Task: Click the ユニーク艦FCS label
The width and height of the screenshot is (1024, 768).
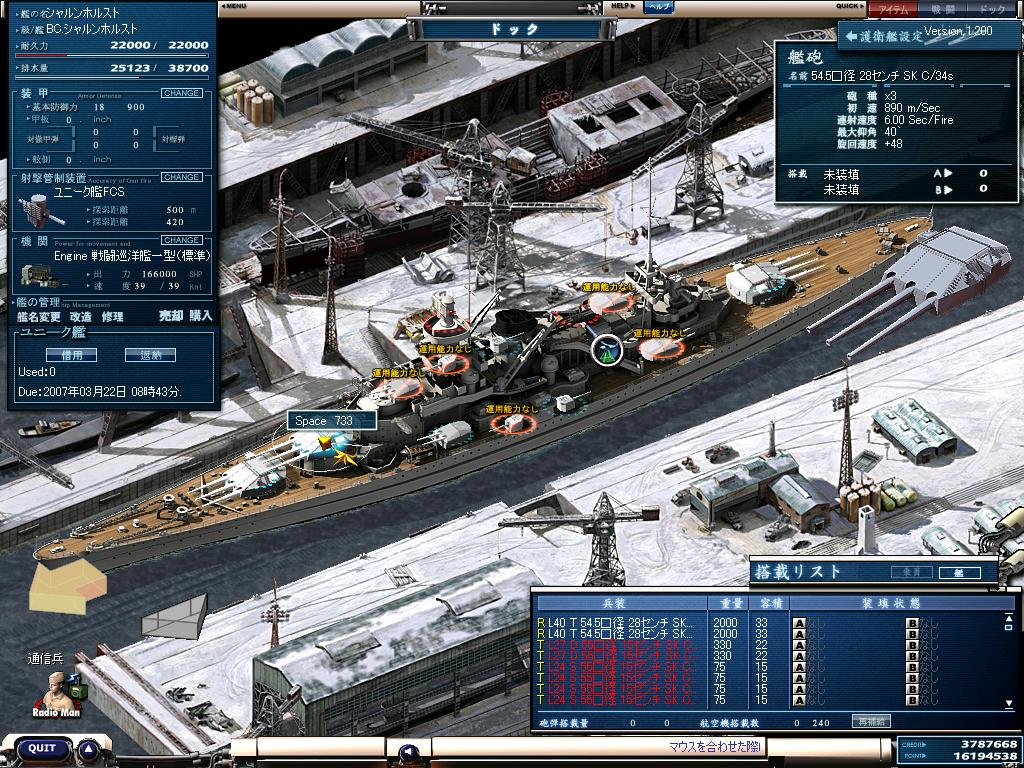Action: [89, 192]
